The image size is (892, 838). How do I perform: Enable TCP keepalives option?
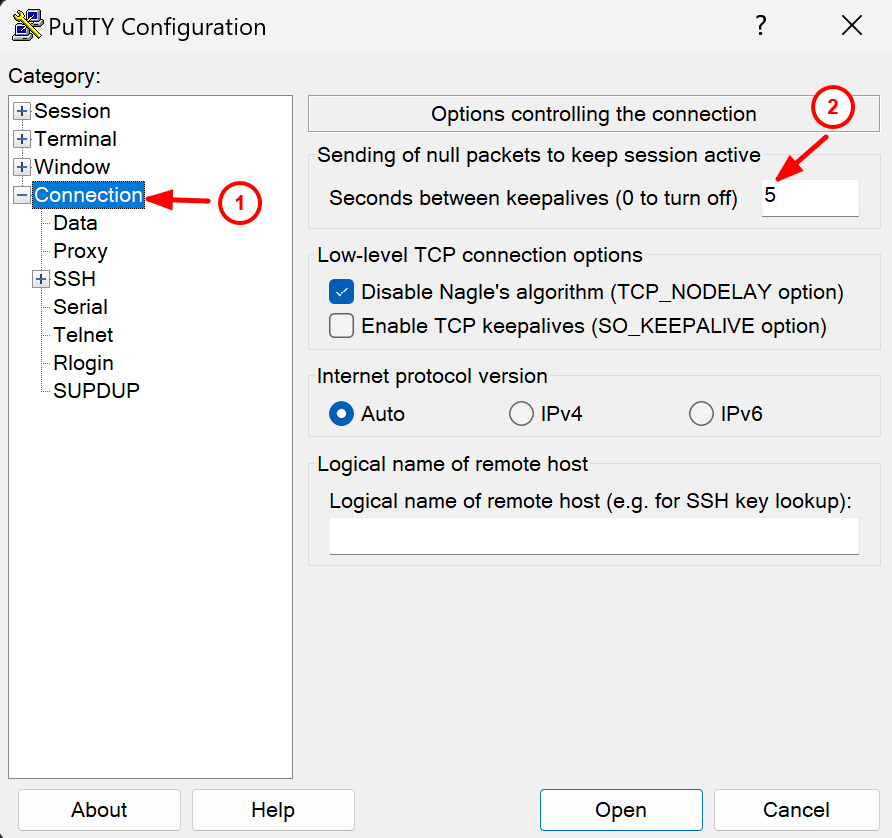[x=340, y=325]
